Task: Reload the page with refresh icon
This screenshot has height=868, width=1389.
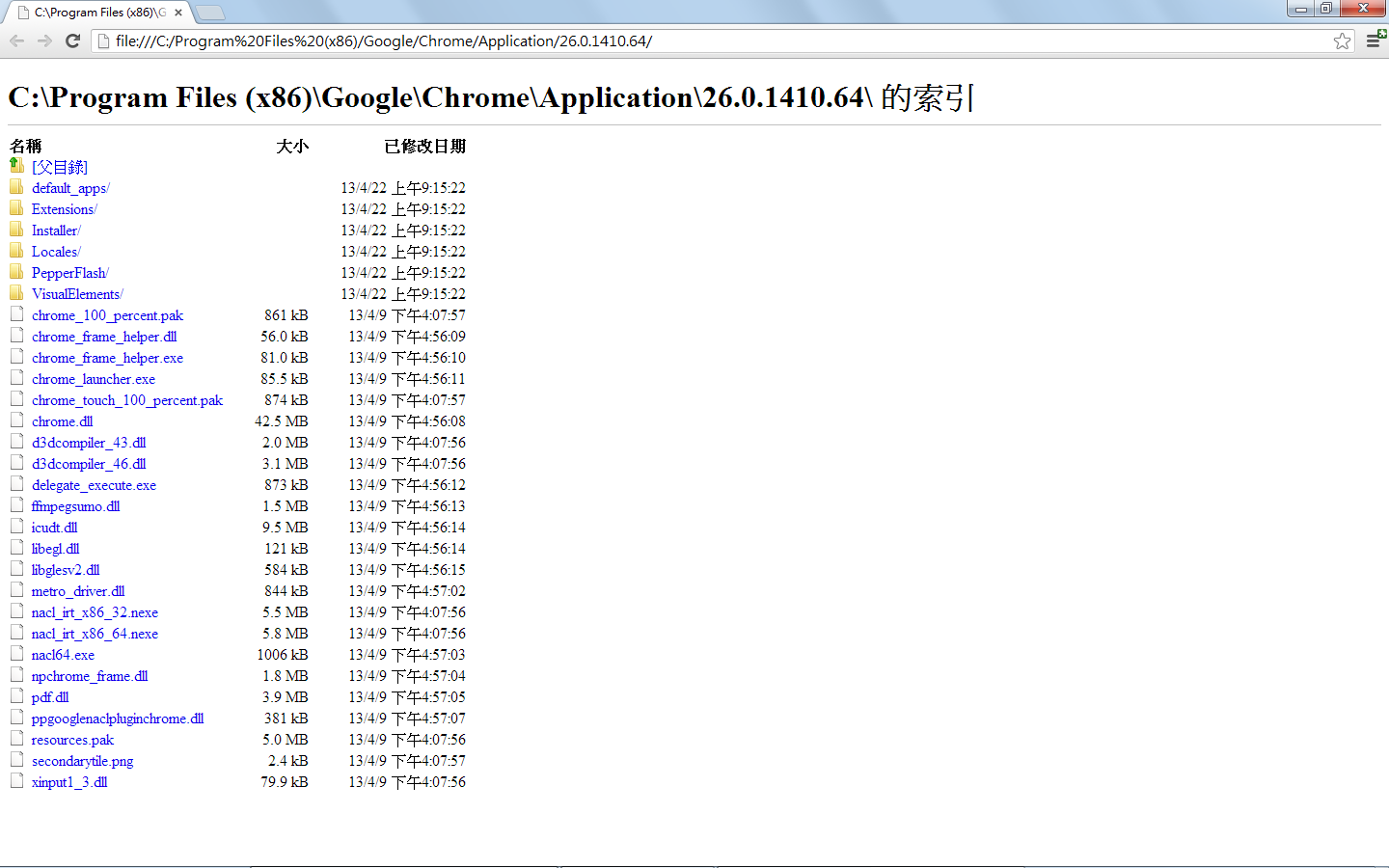Action: (72, 41)
